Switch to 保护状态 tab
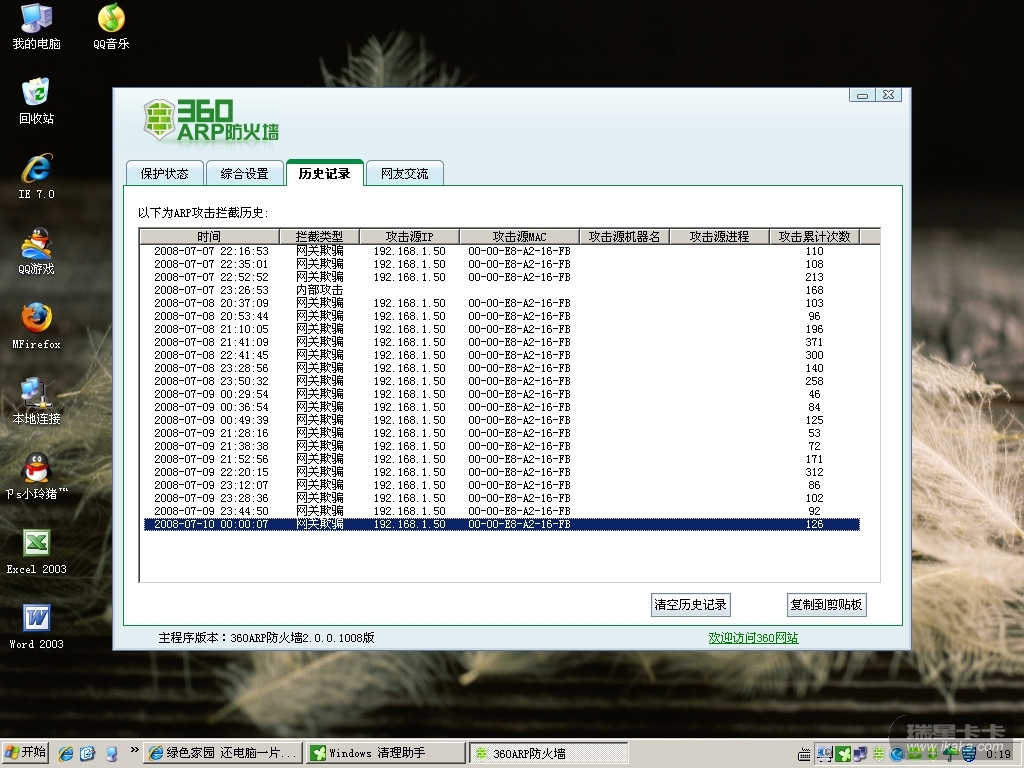 click(x=165, y=173)
